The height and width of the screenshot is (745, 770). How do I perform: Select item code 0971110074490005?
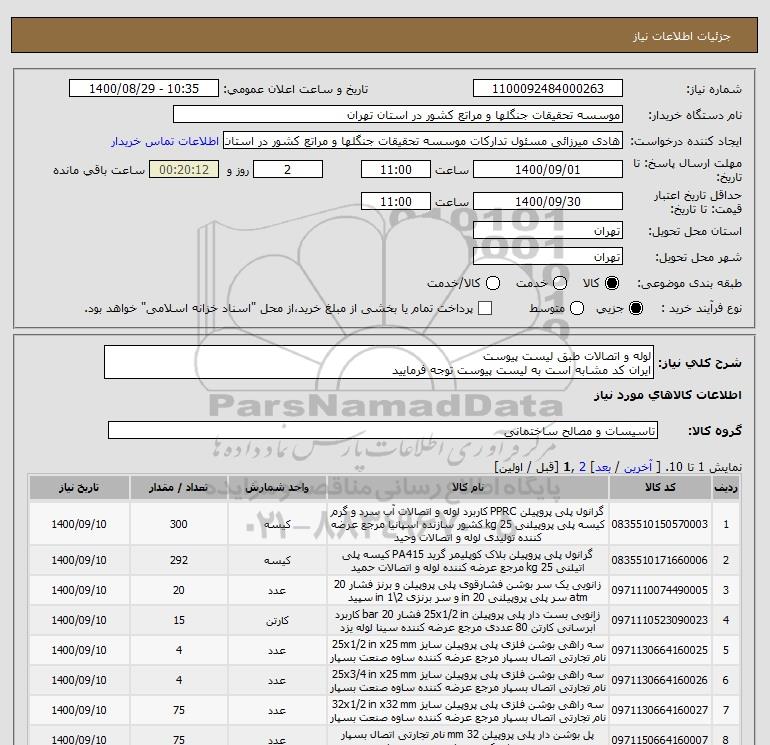coord(660,590)
